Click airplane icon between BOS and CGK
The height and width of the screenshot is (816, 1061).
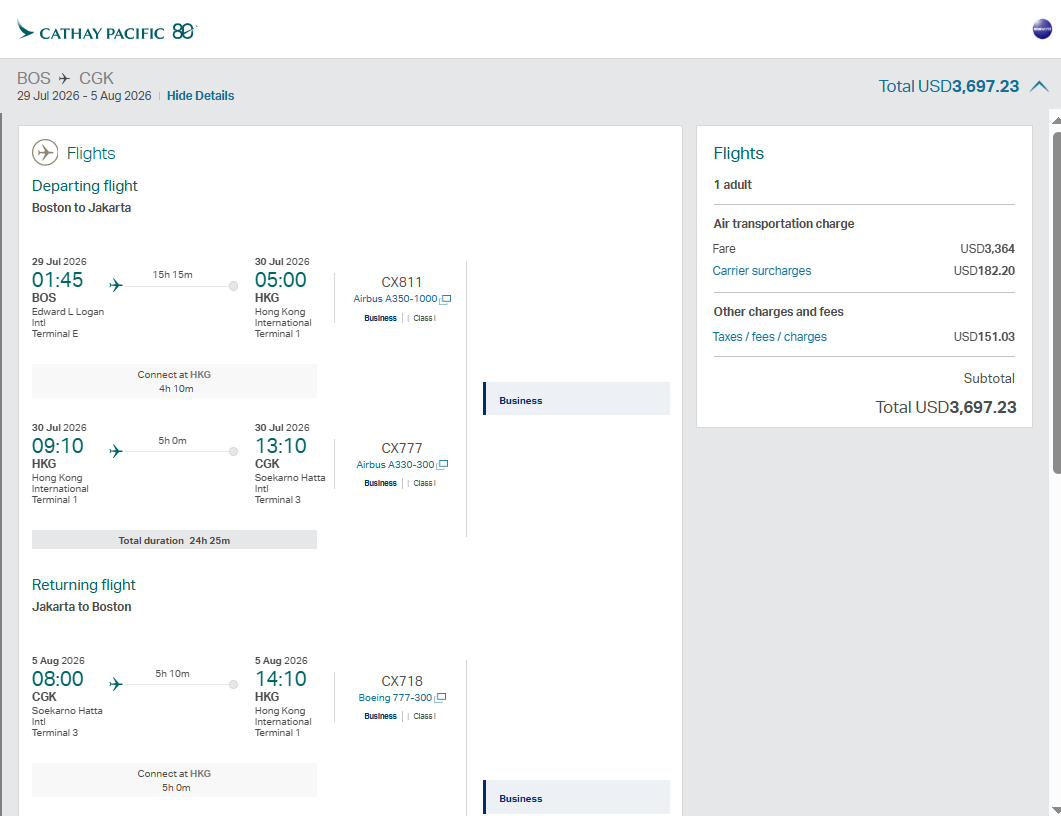pyautogui.click(x=64, y=78)
